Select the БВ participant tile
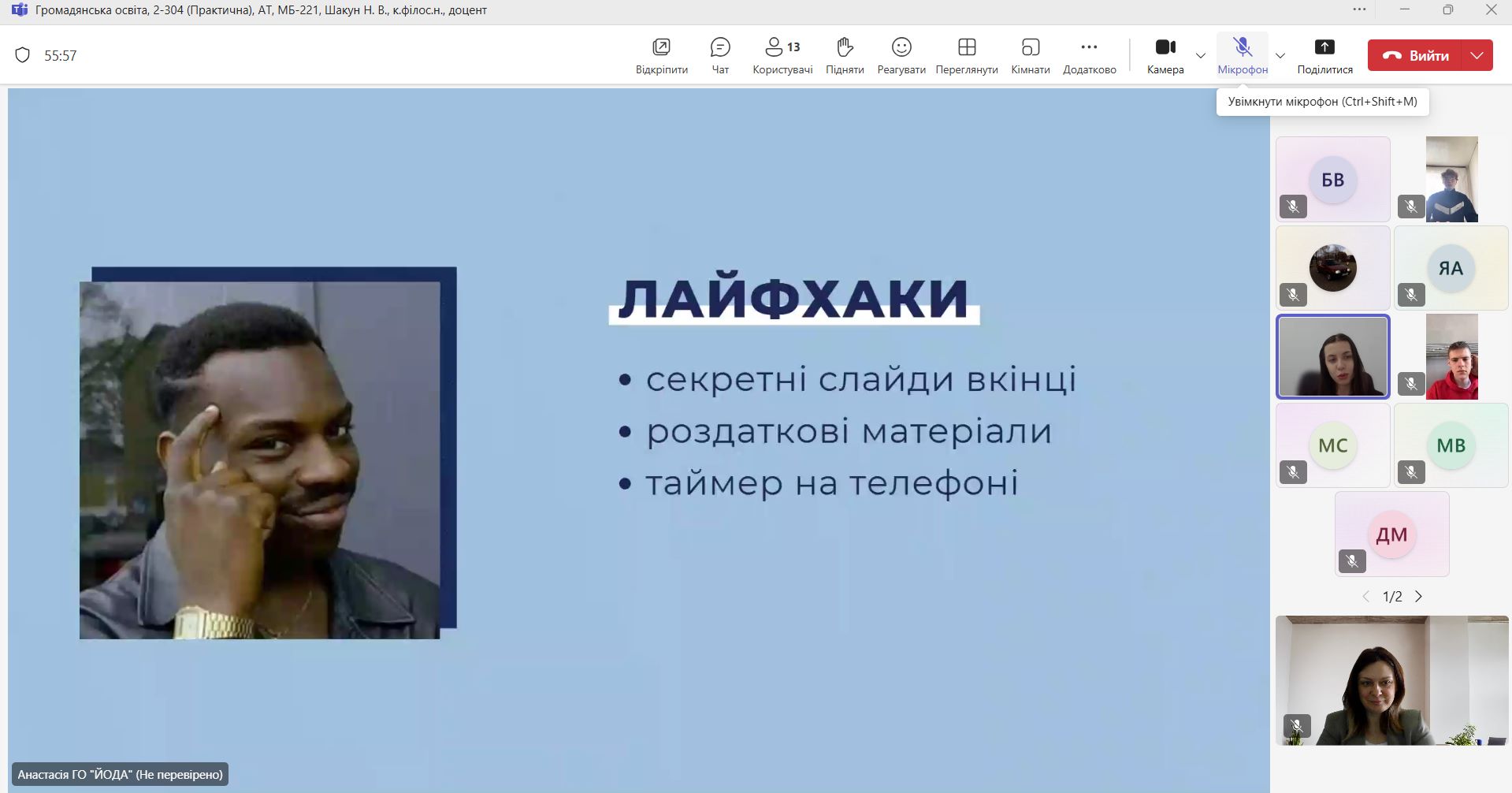The height and width of the screenshot is (793, 1512). (x=1332, y=179)
